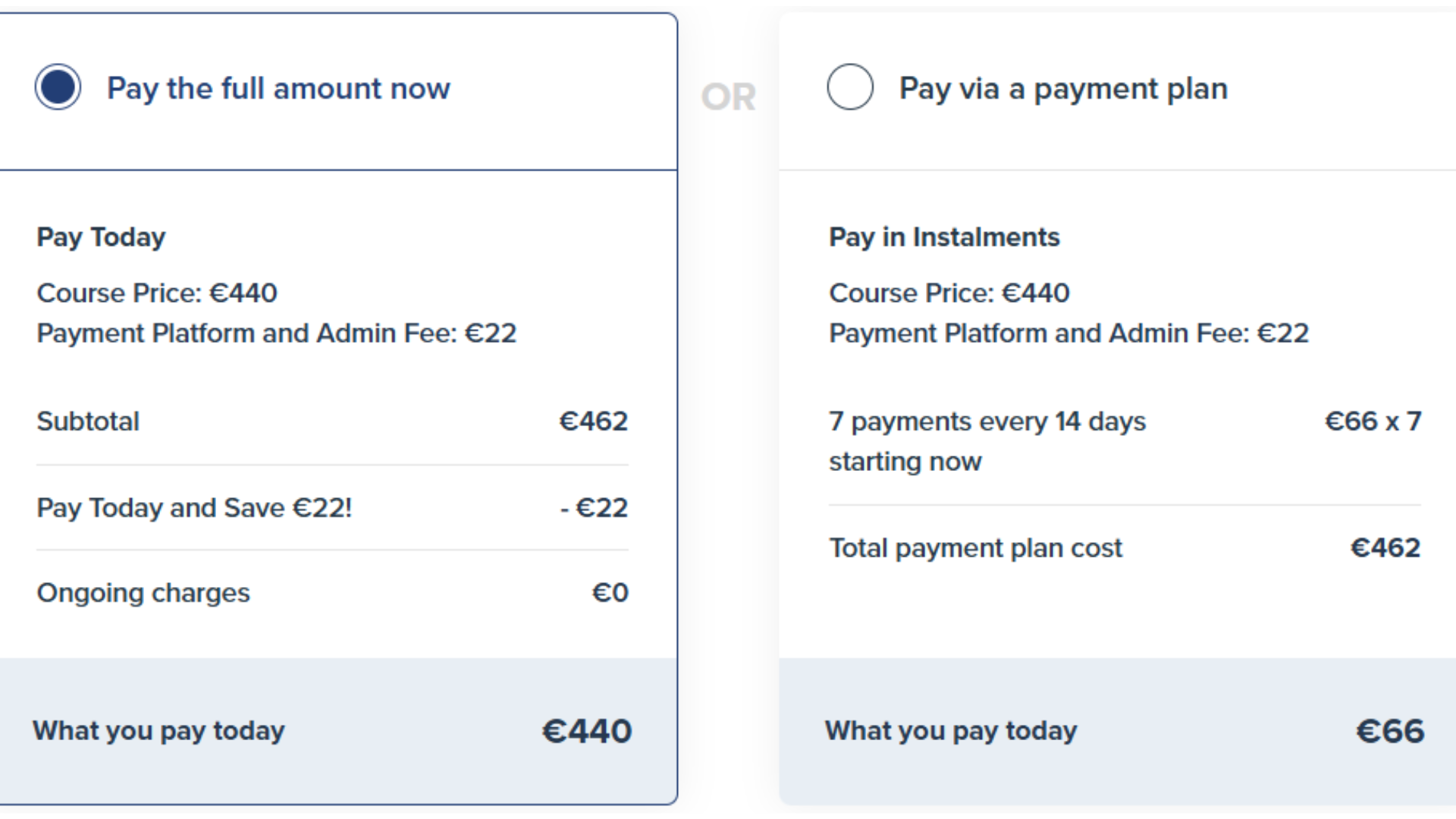1456x819 pixels.
Task: Click the 'OR' separator between payment options
Action: pos(728,97)
